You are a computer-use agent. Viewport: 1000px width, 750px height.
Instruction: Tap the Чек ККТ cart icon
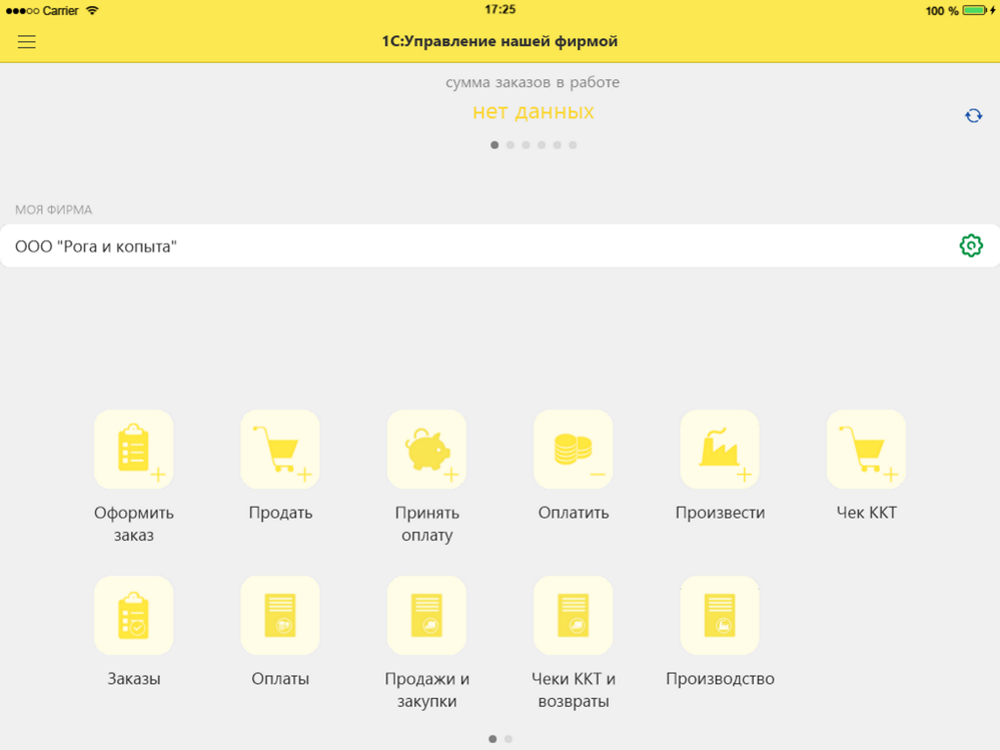click(866, 449)
